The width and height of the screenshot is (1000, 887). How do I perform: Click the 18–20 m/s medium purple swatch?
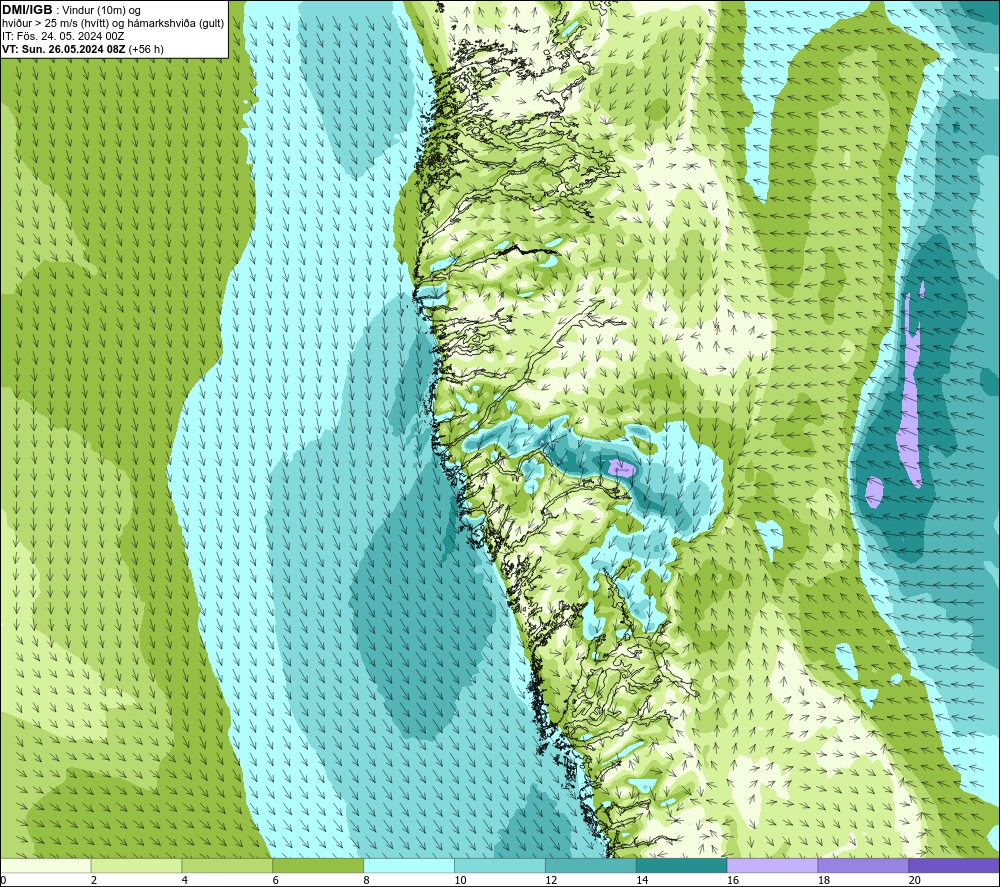tap(863, 865)
